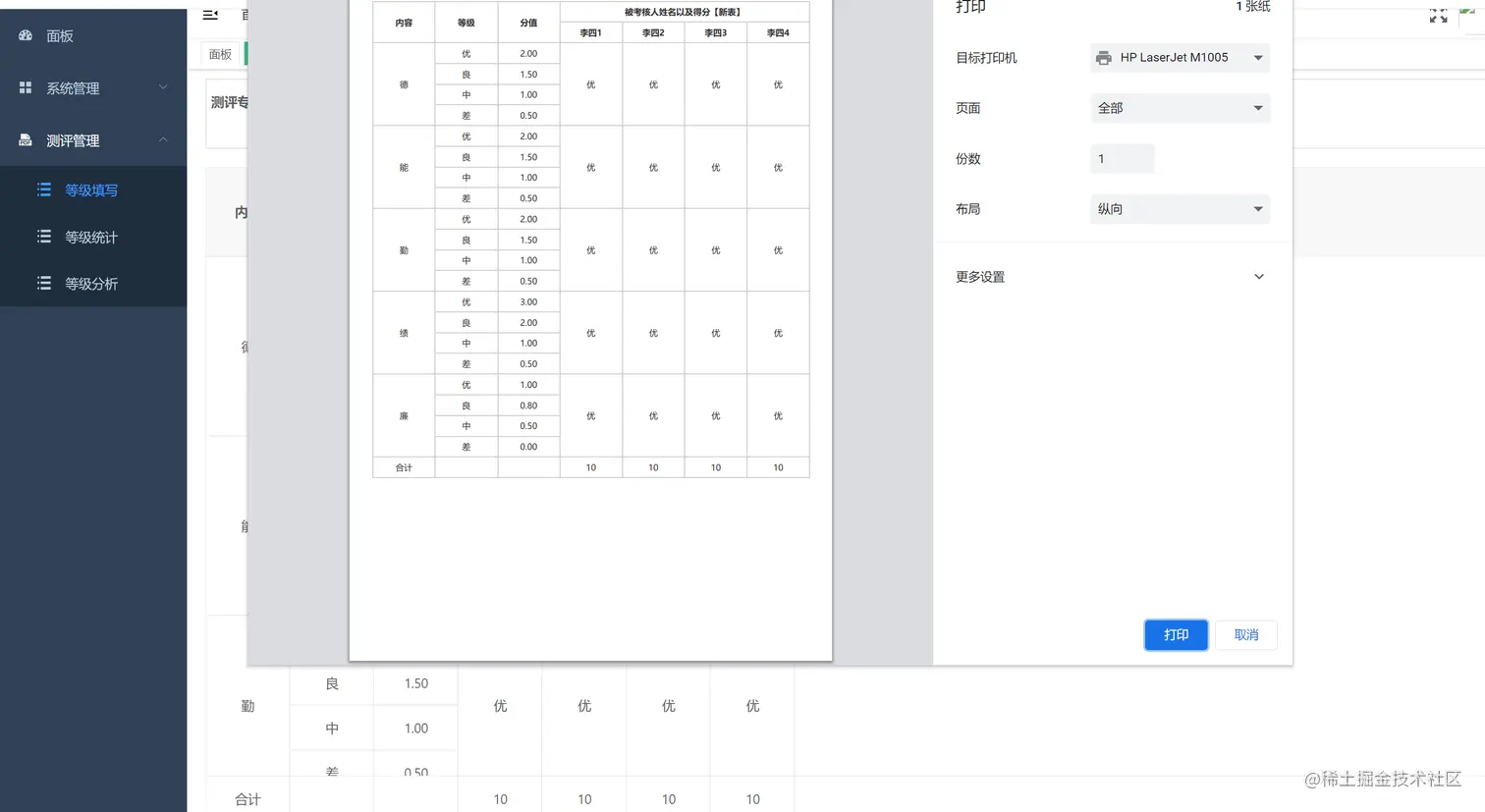Open 等级填写 via its list icon
Image resolution: width=1485 pixels, height=812 pixels.
pos(44,189)
